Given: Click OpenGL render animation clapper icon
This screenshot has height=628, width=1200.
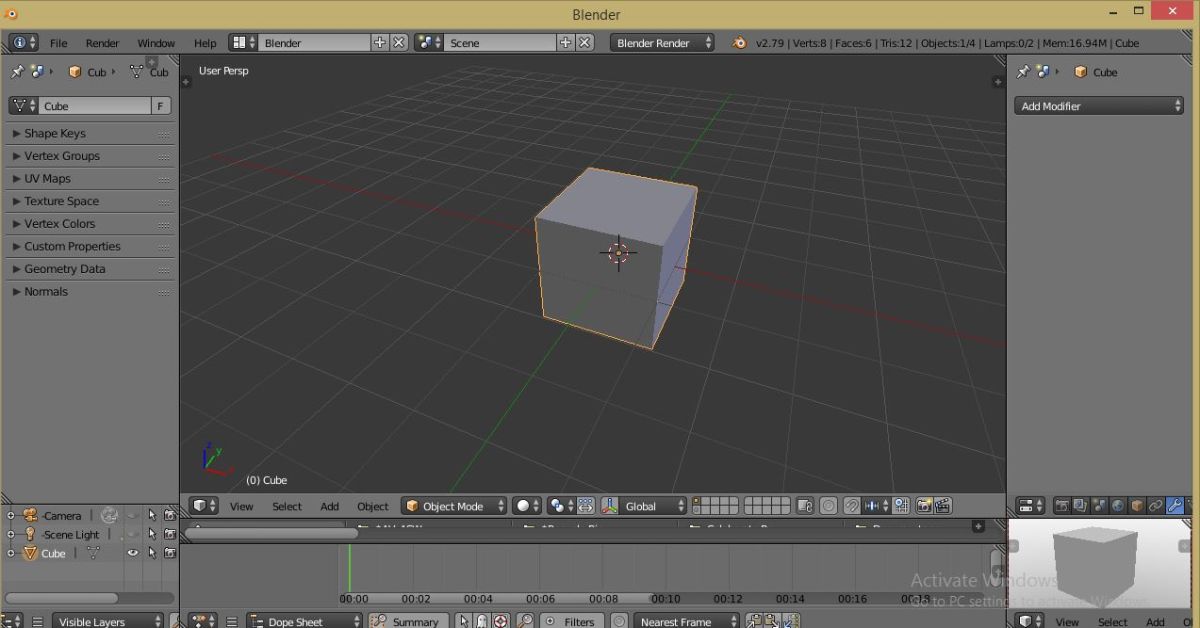Looking at the screenshot, I should click(942, 506).
